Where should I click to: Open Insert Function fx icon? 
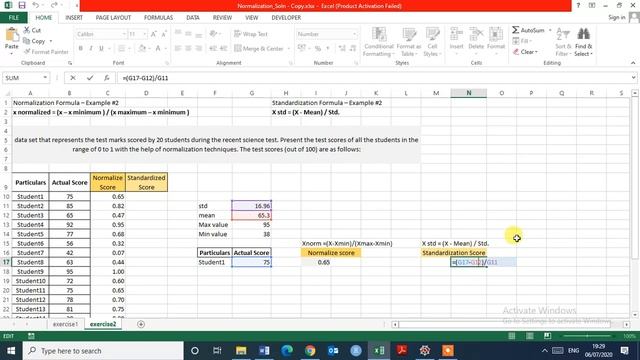(106, 78)
